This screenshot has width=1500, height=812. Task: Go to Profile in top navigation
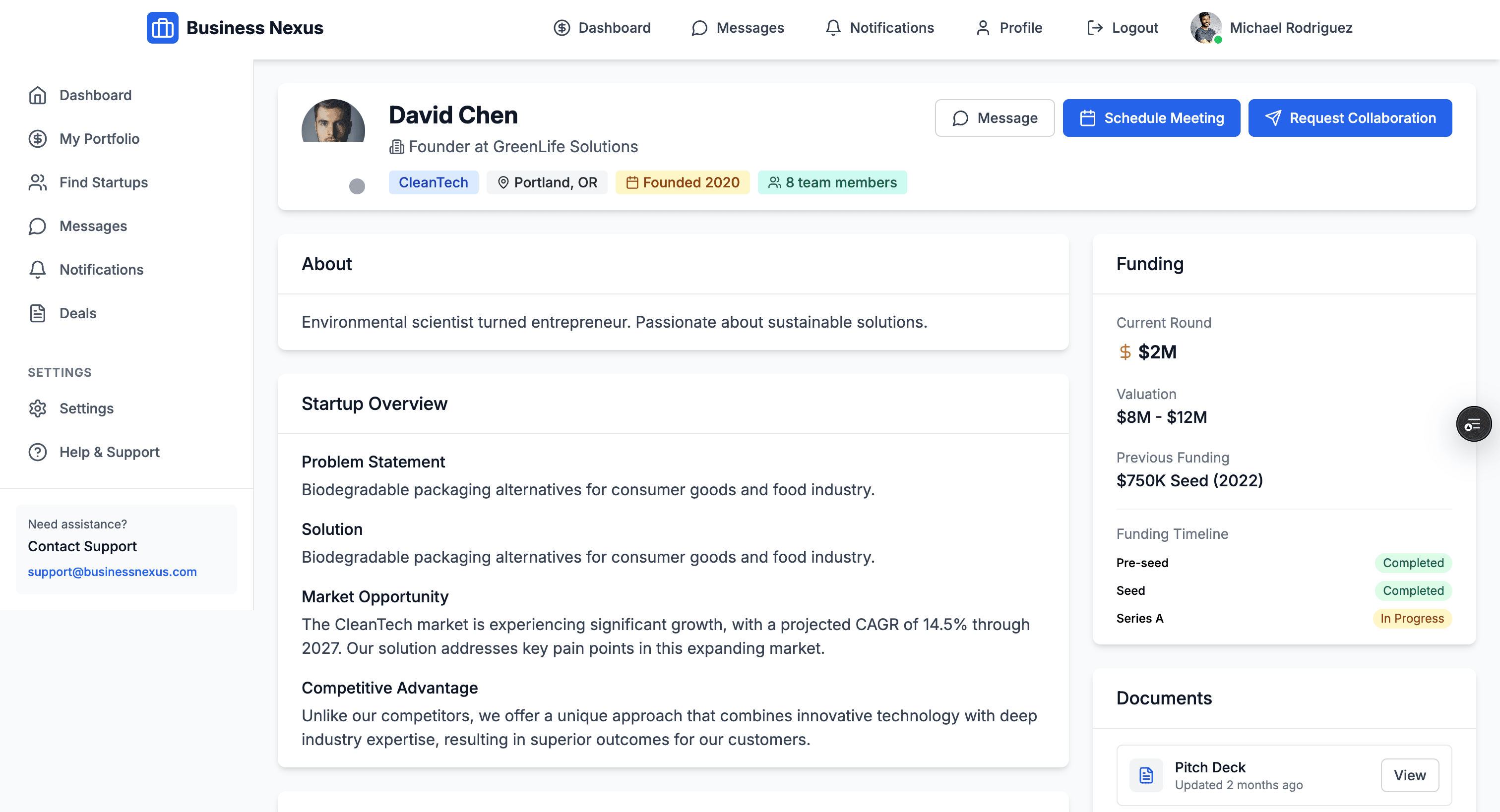click(1009, 27)
